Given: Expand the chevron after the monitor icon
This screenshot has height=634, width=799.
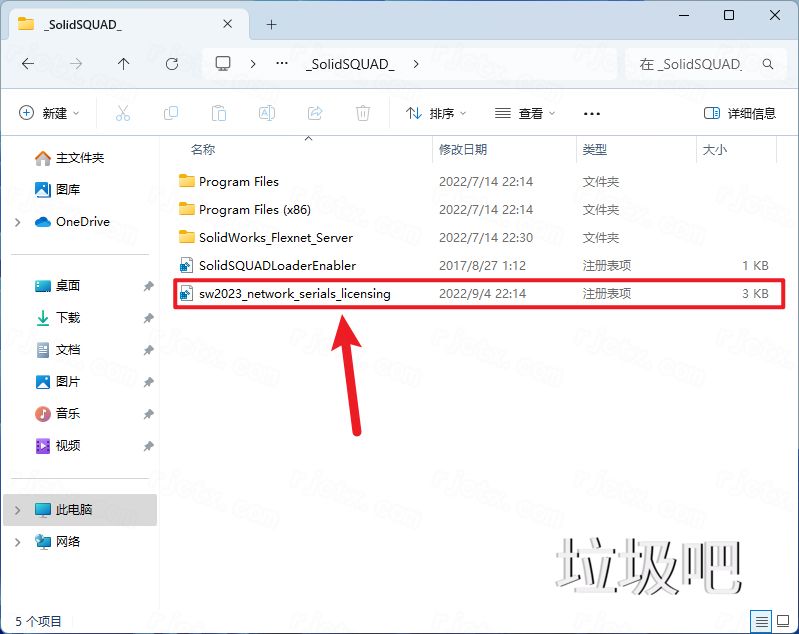Looking at the screenshot, I should click(253, 64).
